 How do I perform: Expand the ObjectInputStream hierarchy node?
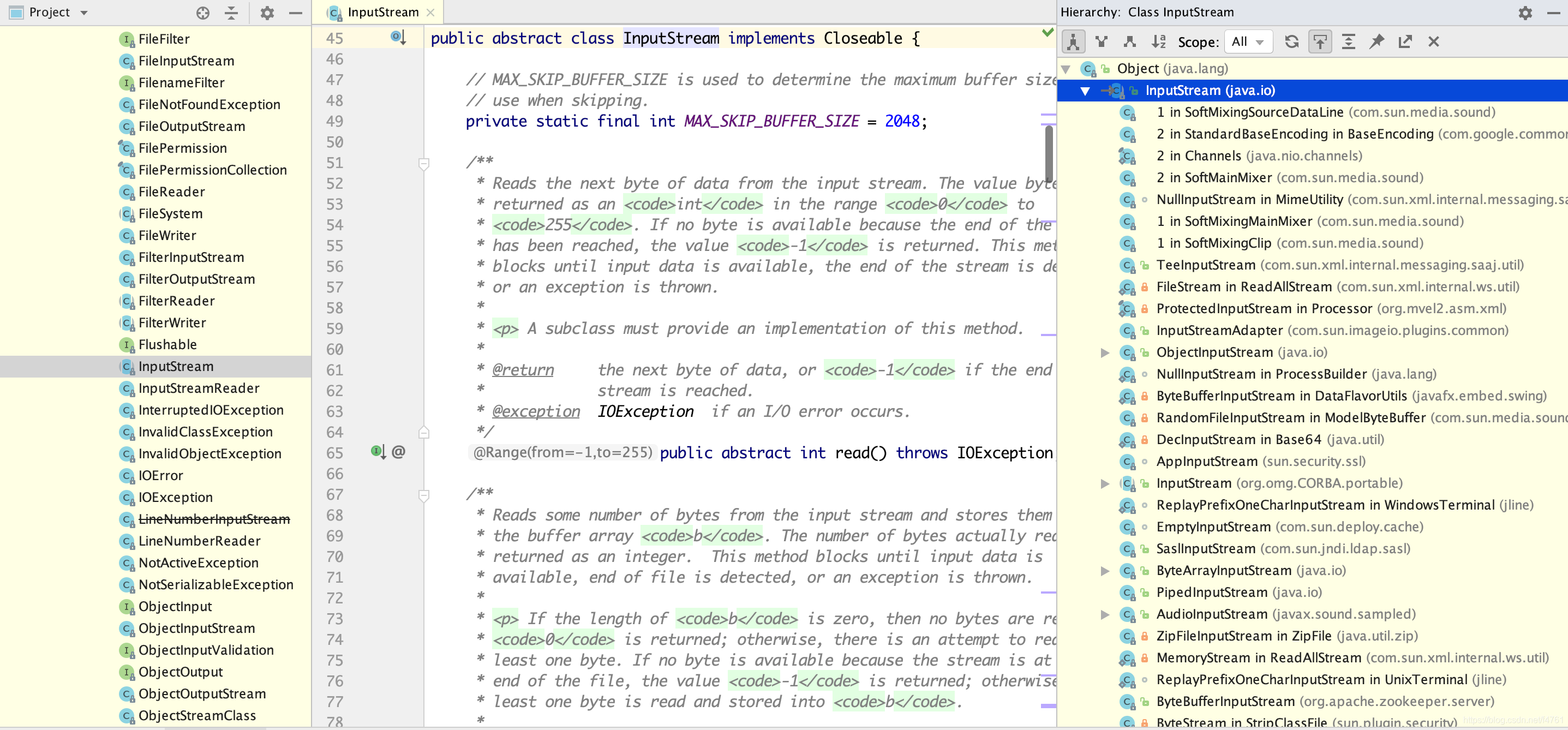(x=1105, y=352)
